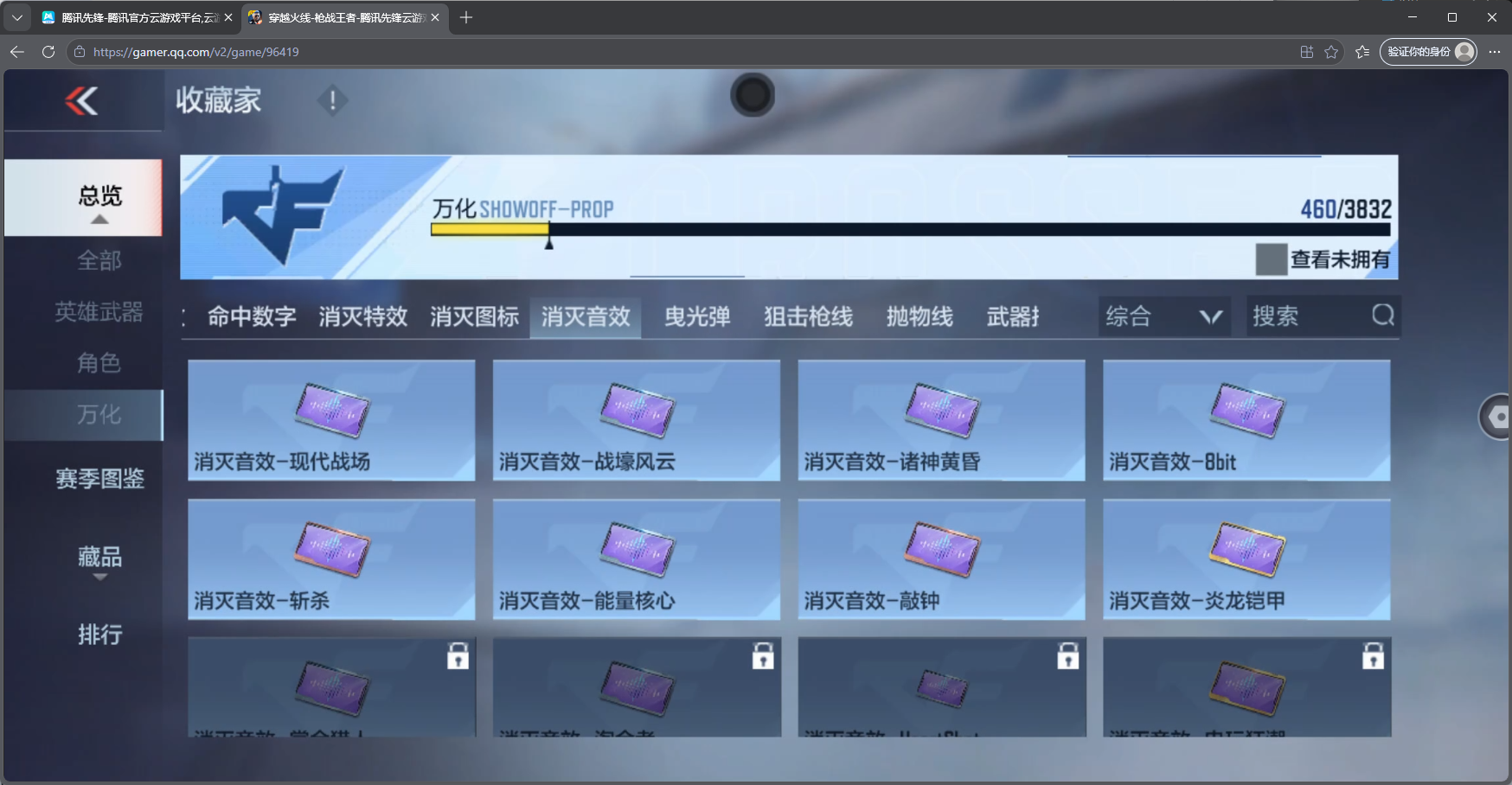1512x785 pixels.
Task: Open browser favorites list icon
Action: (x=1362, y=52)
